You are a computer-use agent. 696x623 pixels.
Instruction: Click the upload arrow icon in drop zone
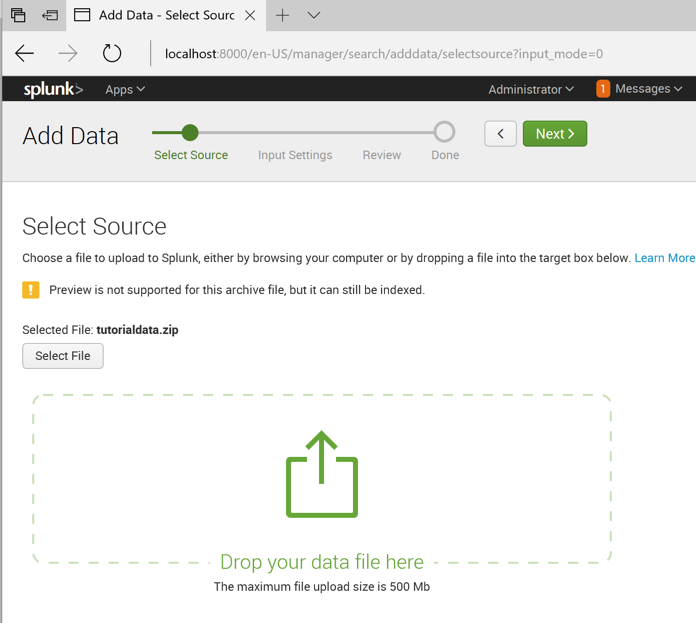click(322, 474)
